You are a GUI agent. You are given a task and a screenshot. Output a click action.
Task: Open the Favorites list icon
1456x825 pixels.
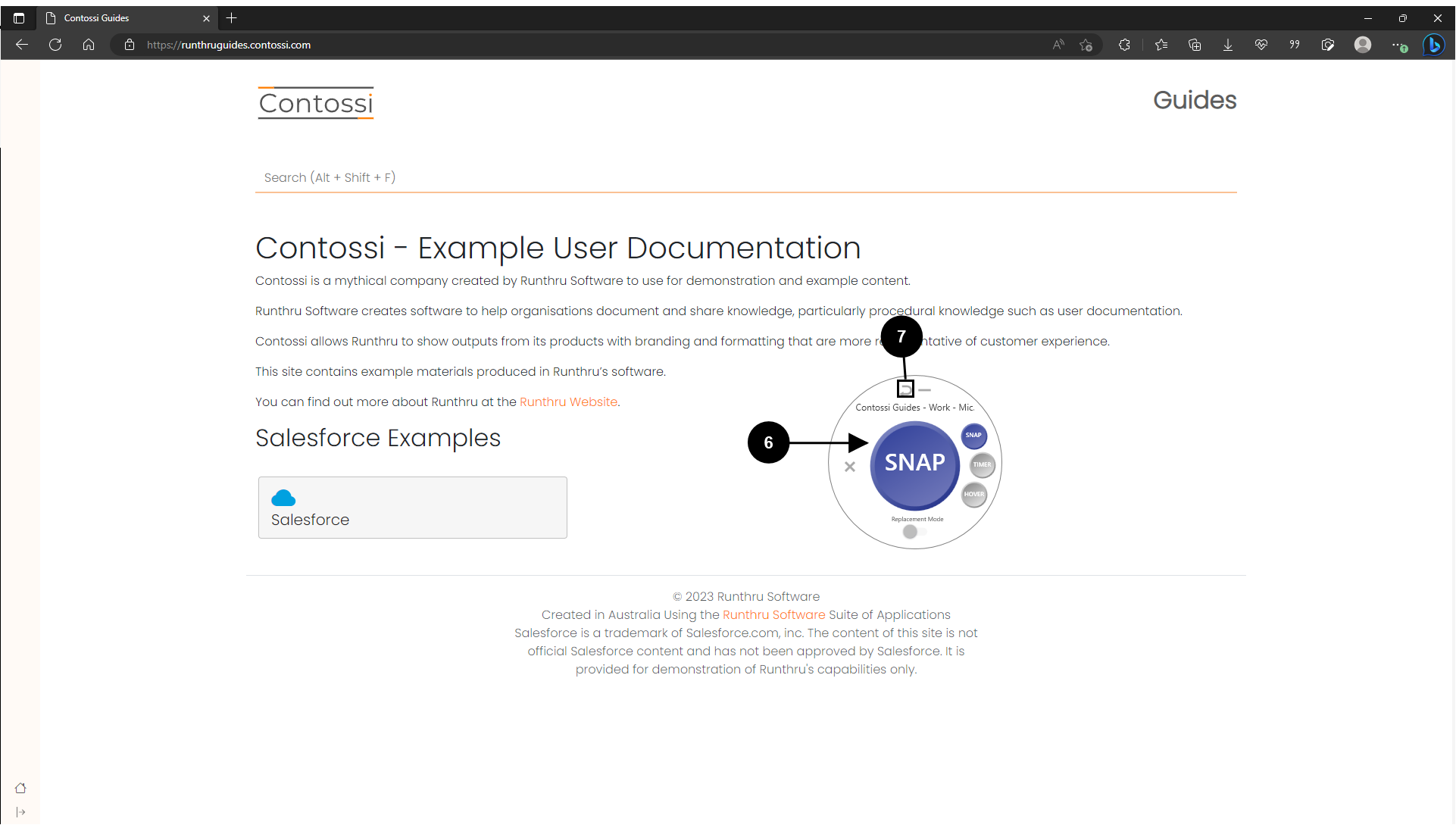click(1161, 45)
